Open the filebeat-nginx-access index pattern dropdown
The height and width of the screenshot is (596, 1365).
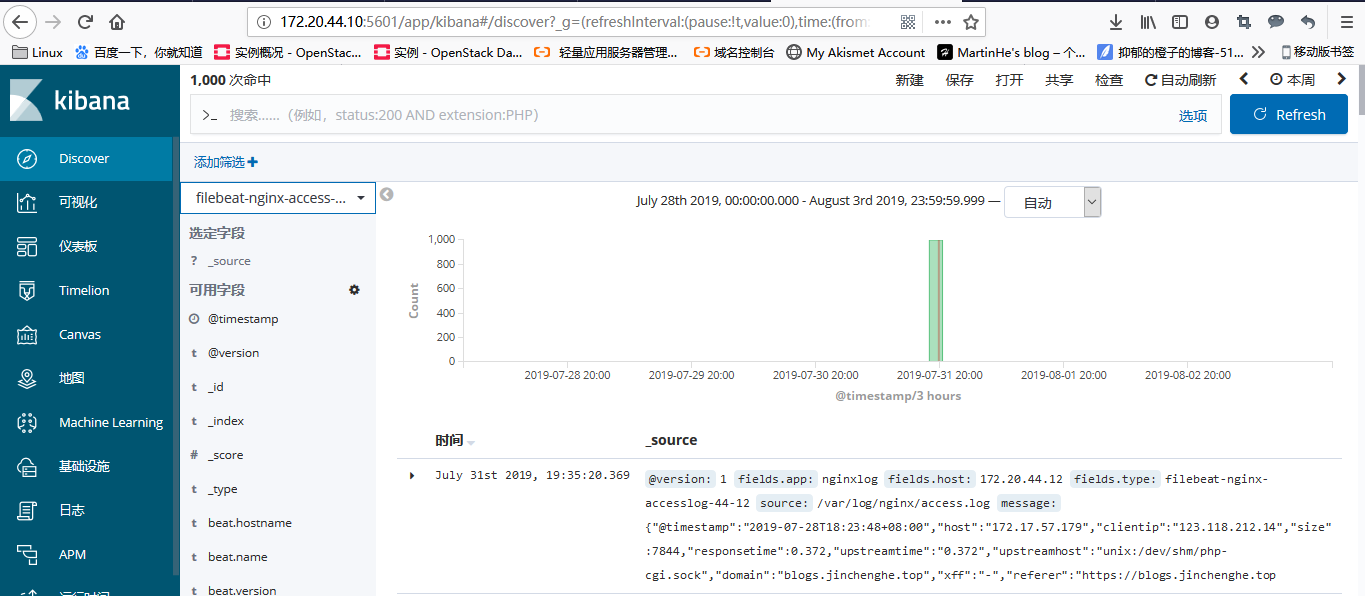click(278, 198)
